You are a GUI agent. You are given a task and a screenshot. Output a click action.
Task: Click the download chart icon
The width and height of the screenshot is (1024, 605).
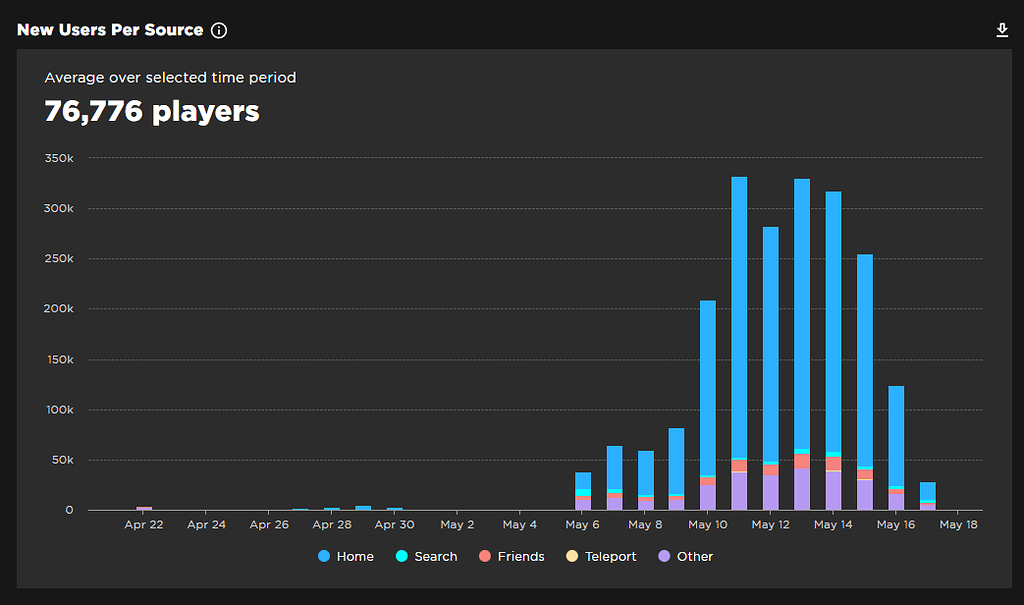click(1002, 30)
